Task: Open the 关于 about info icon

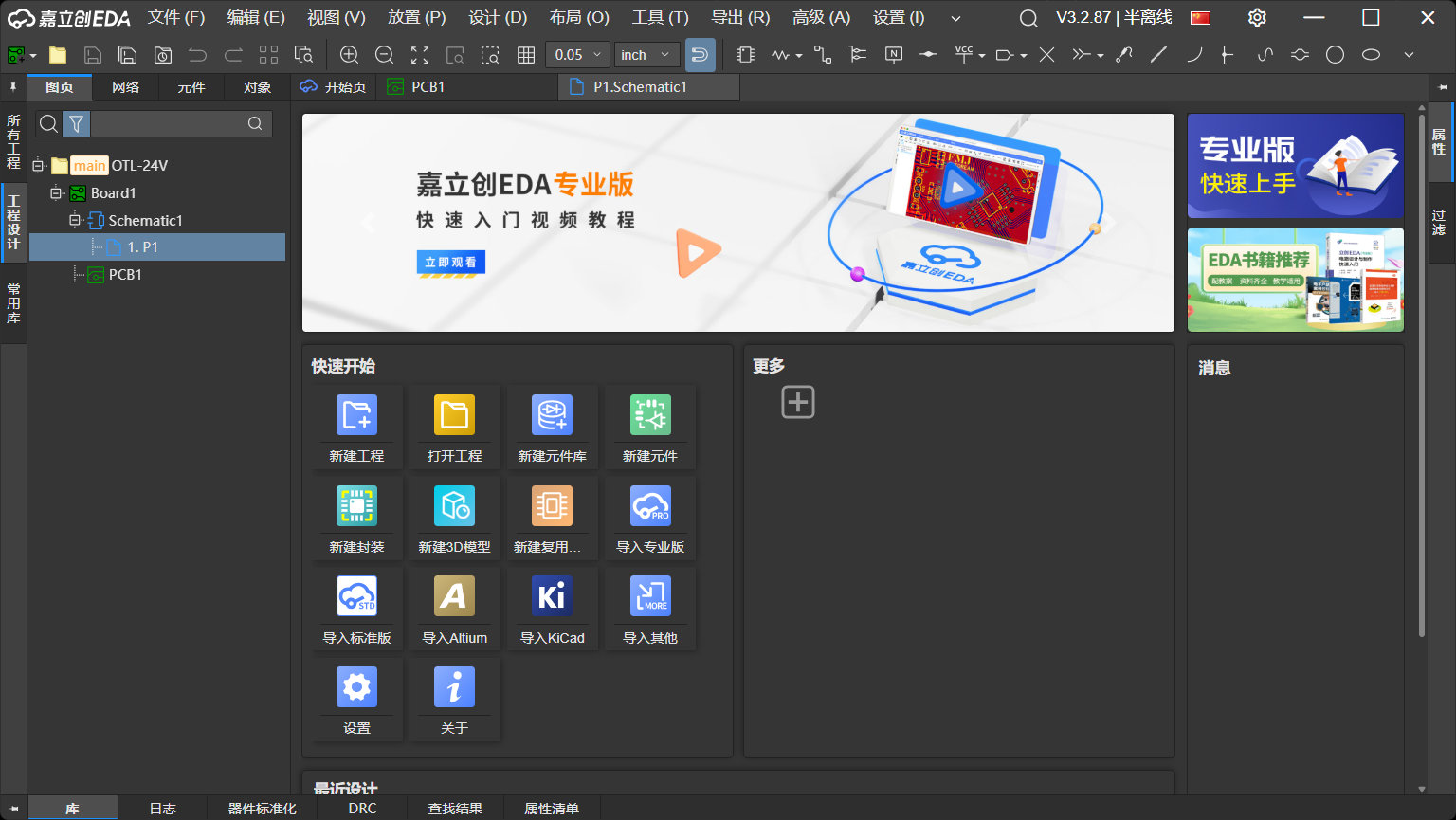Action: [454, 687]
